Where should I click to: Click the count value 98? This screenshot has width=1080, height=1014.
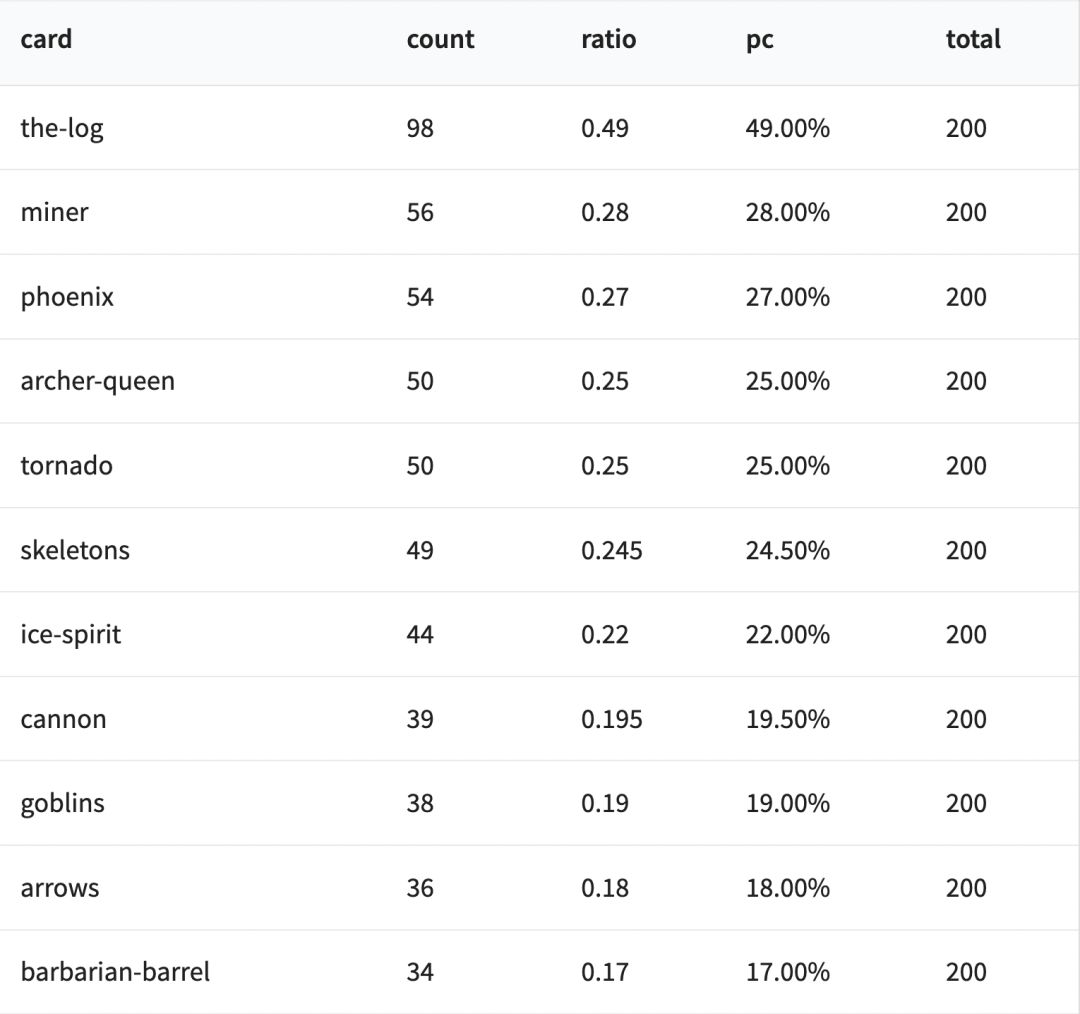(x=420, y=128)
